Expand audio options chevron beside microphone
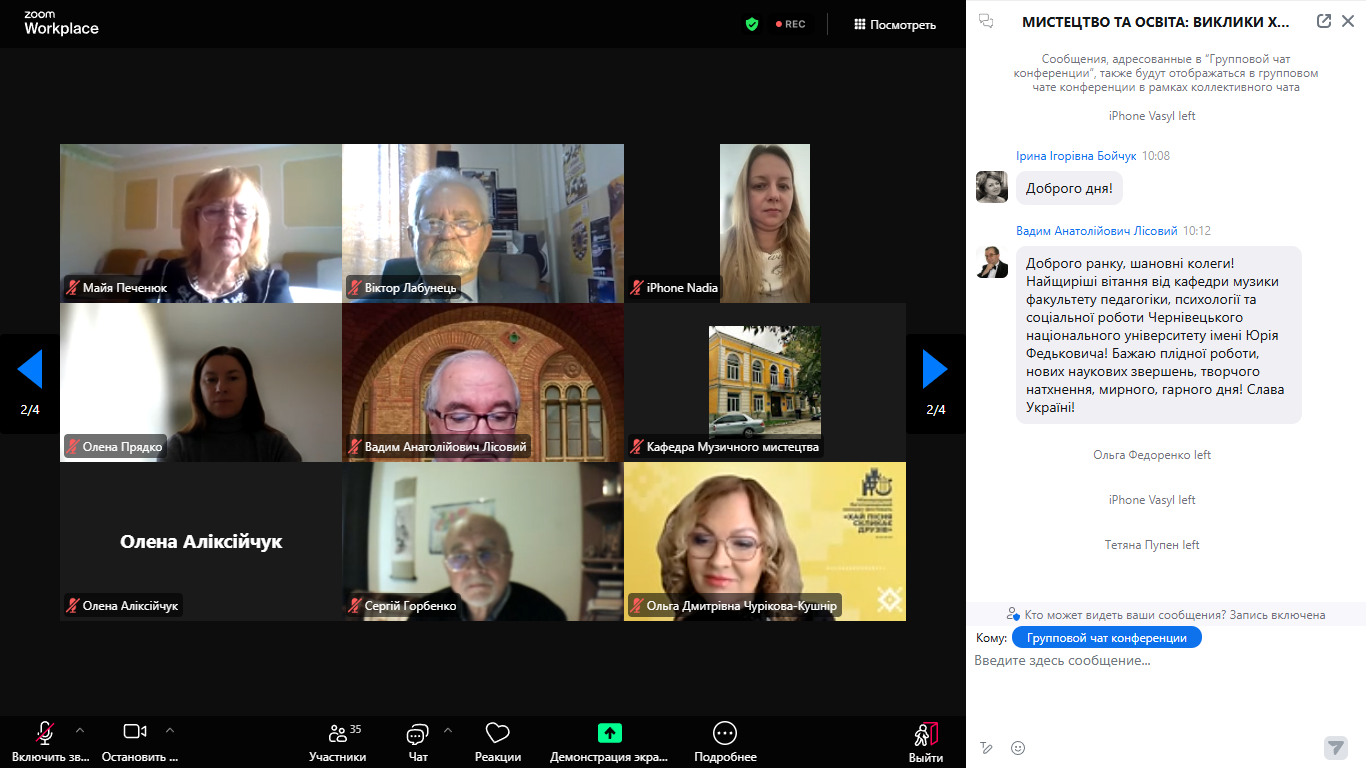 pos(80,730)
